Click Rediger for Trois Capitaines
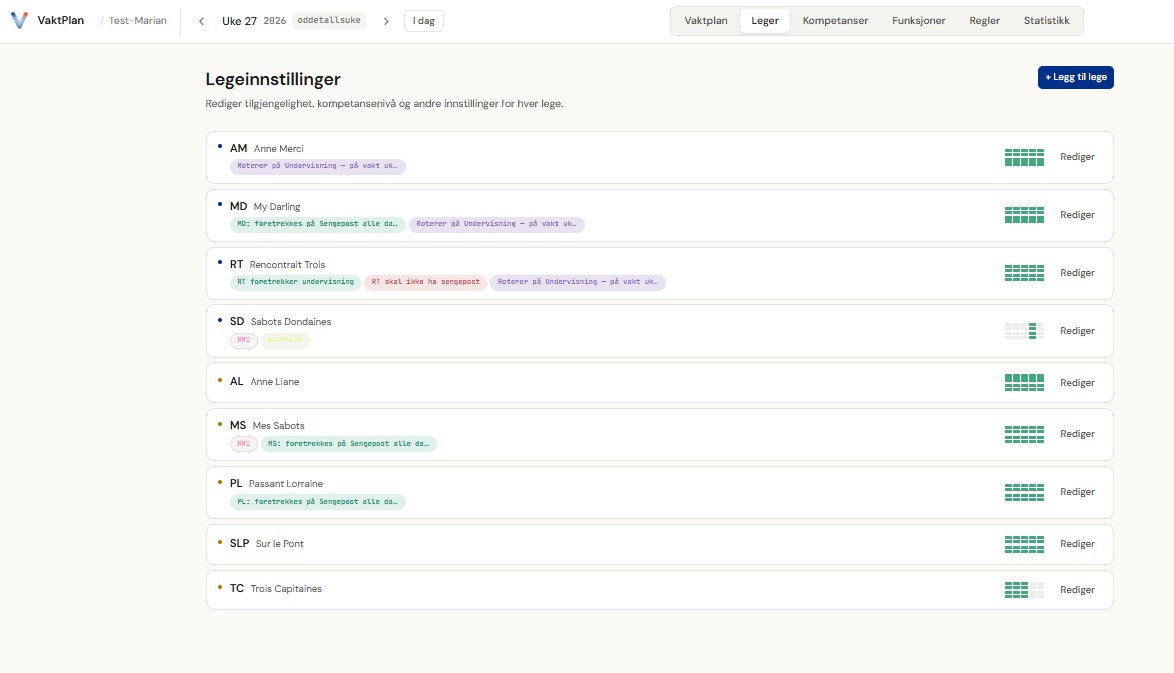The image size is (1174, 673). tap(1077, 590)
